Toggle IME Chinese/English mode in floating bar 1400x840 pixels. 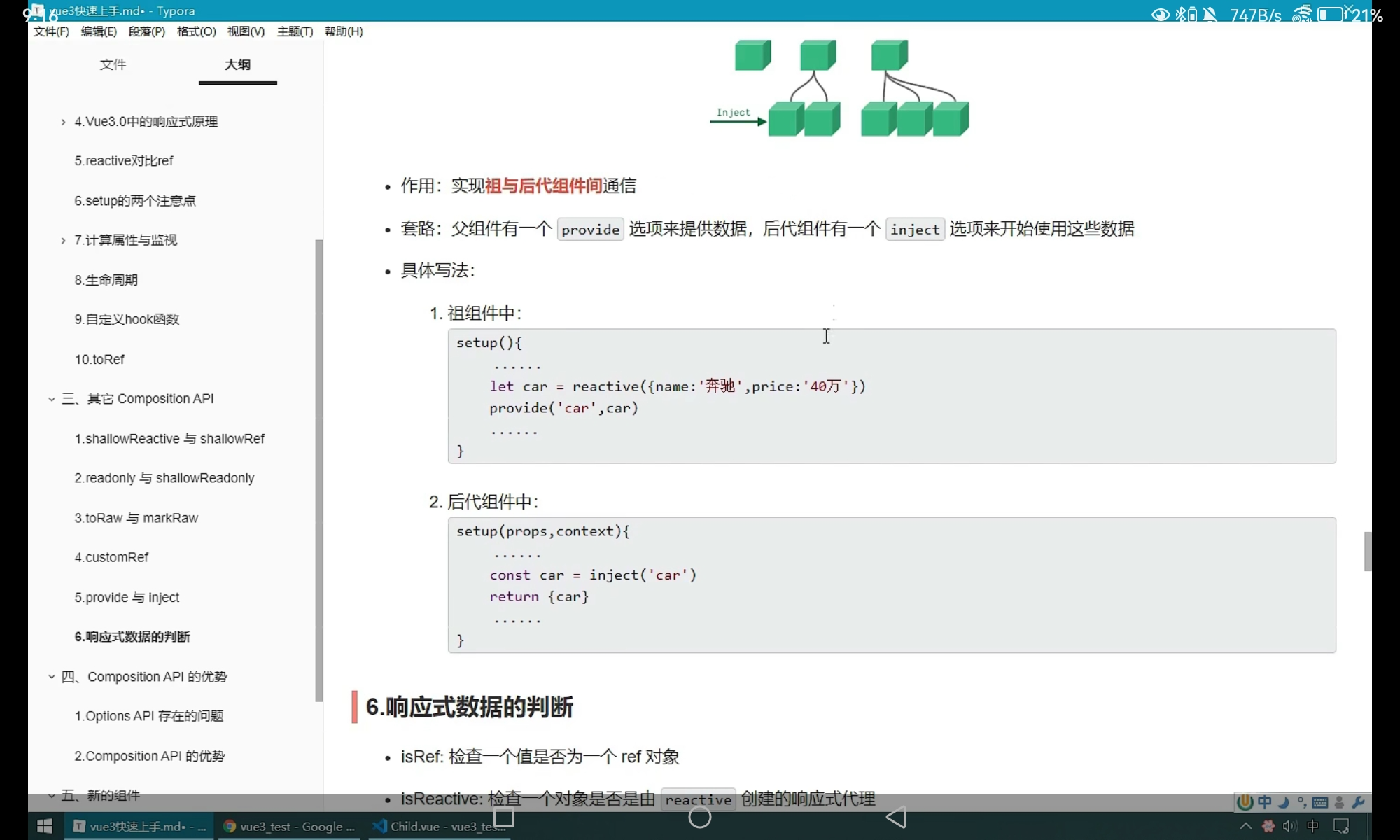pyautogui.click(x=1265, y=802)
